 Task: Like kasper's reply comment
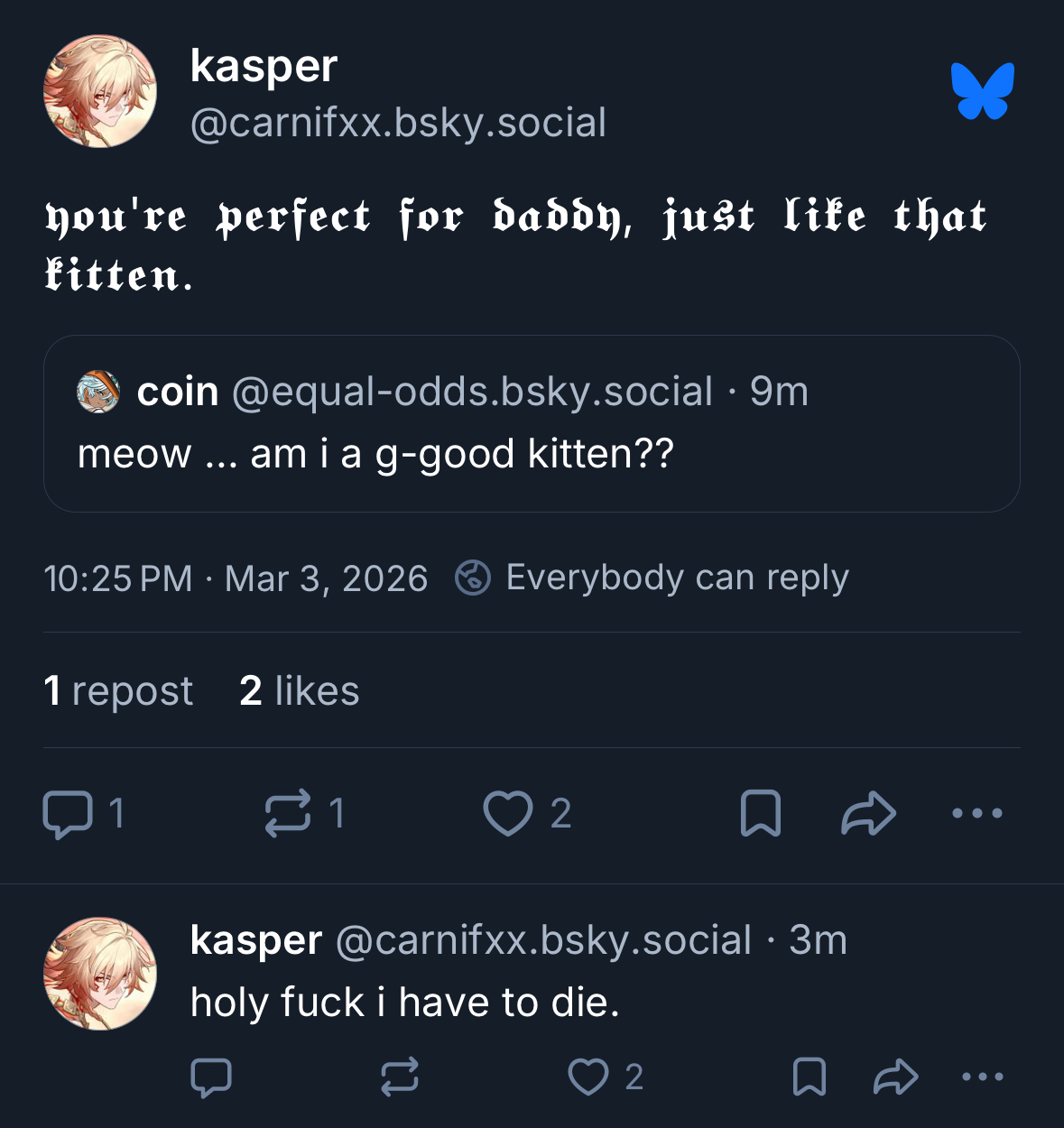click(588, 1077)
